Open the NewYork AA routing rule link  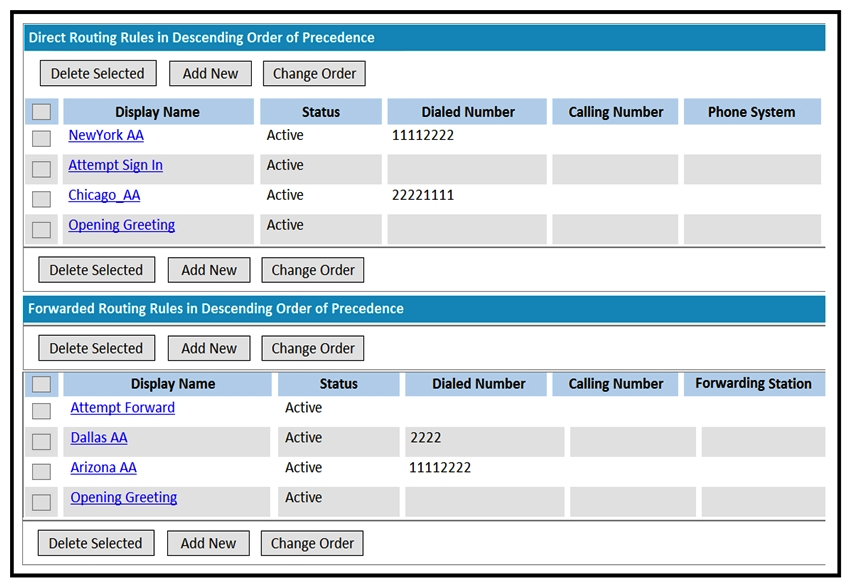106,135
